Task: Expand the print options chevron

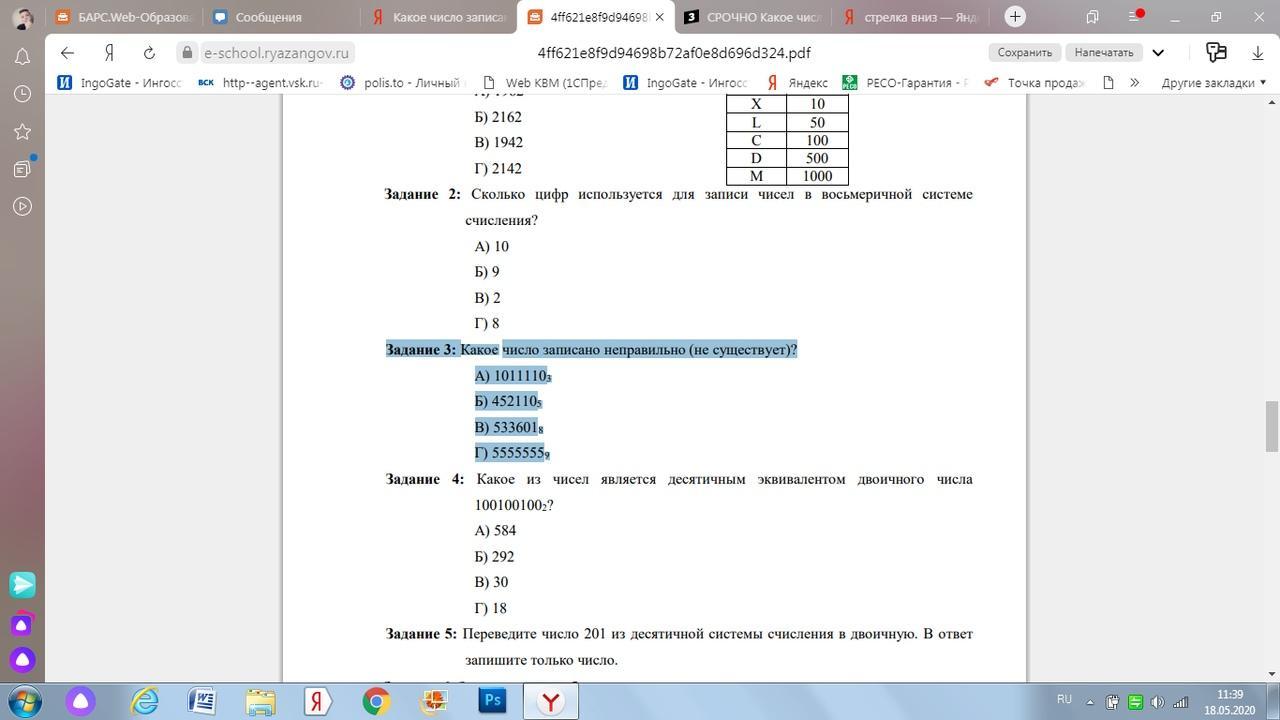Action: [x=1158, y=52]
